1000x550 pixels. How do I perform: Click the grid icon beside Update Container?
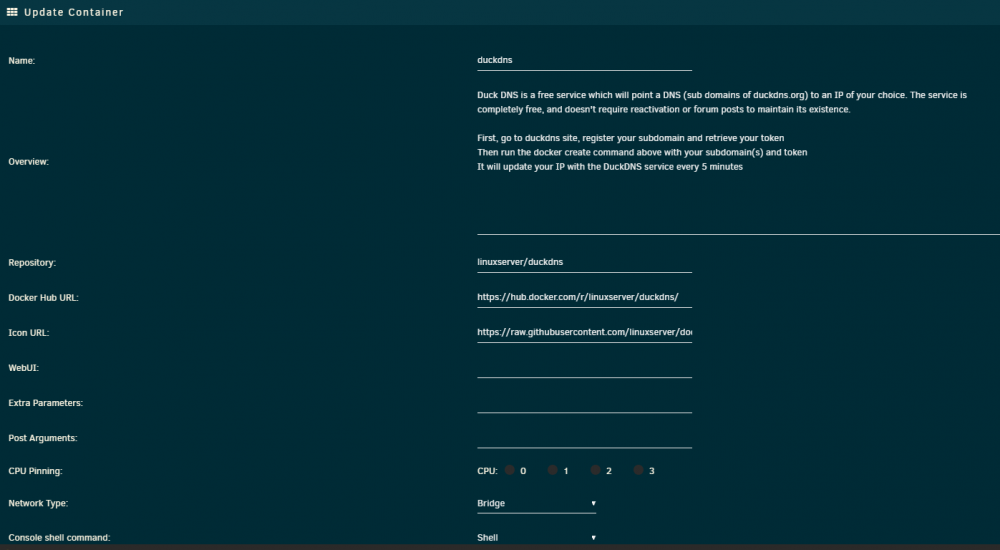click(12, 12)
